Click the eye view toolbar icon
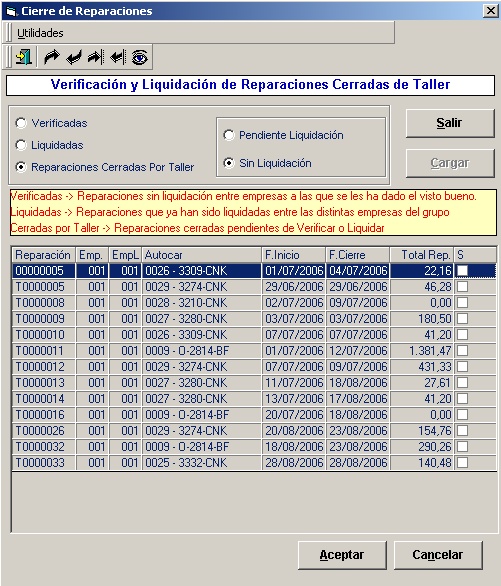The image size is (501, 586). [139, 57]
